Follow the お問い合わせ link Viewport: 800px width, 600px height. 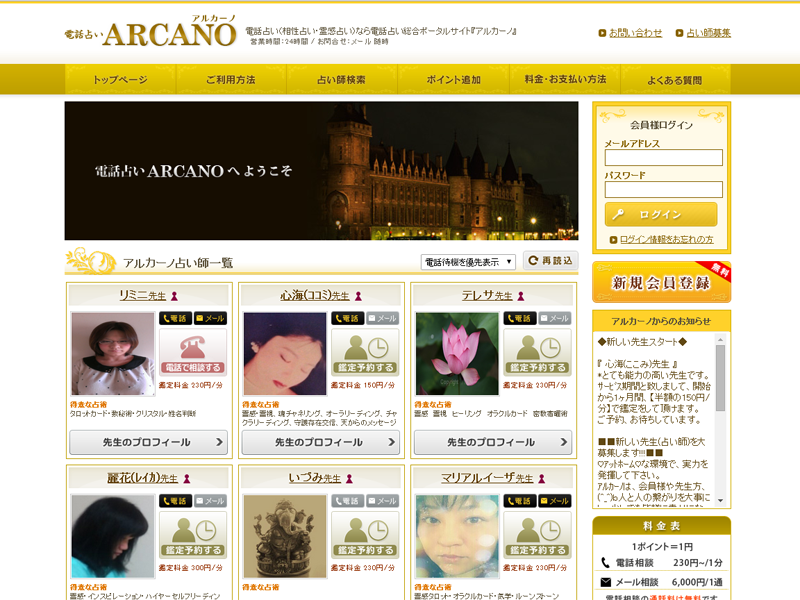(x=635, y=33)
